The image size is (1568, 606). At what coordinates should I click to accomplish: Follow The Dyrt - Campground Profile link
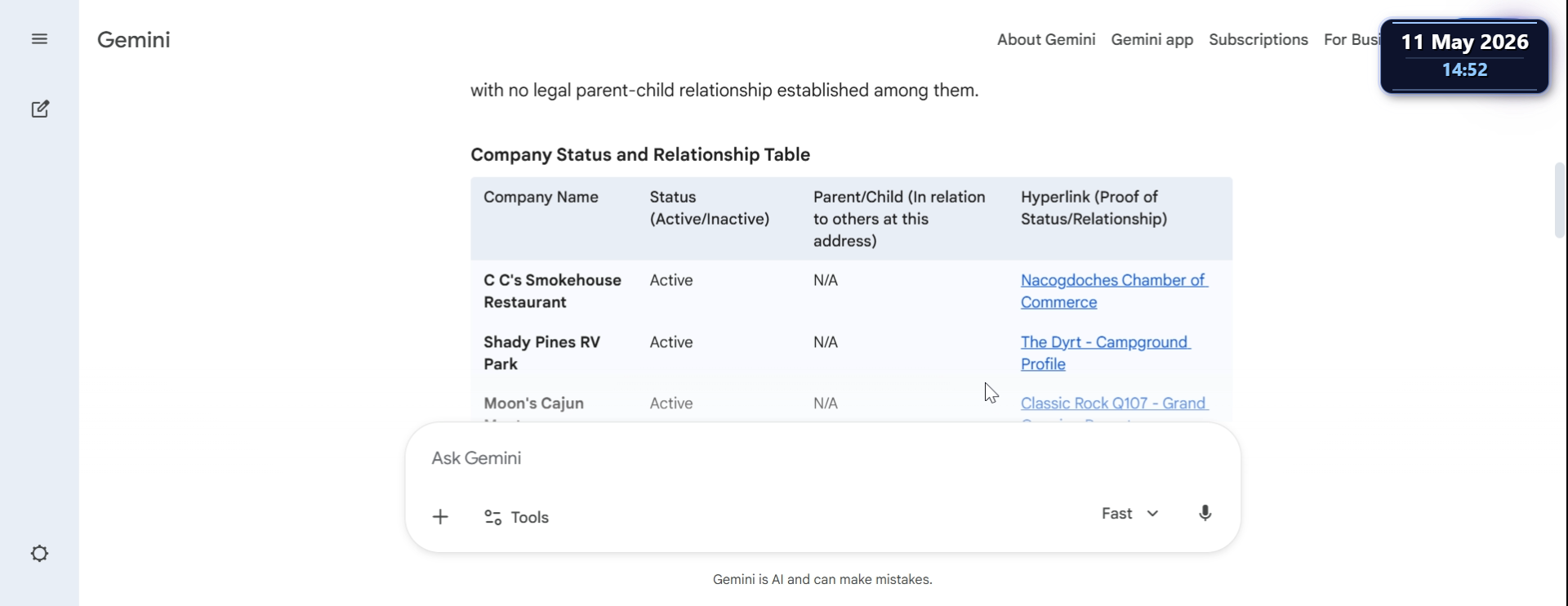1106,353
